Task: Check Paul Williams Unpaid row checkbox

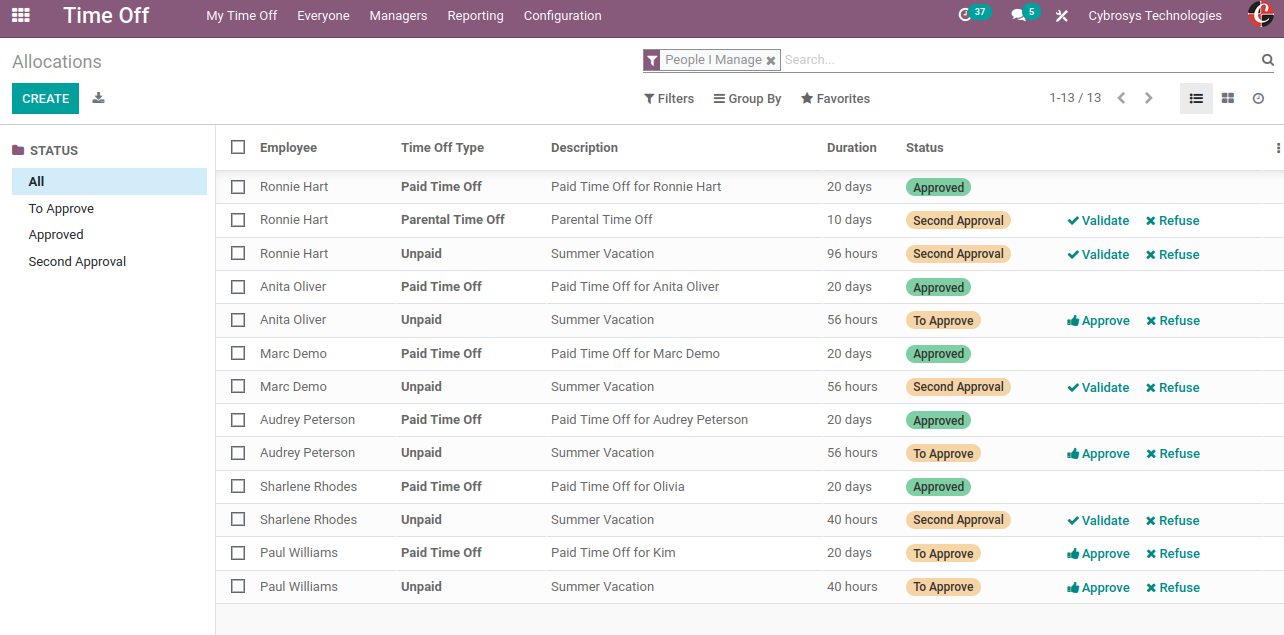Action: tap(238, 587)
